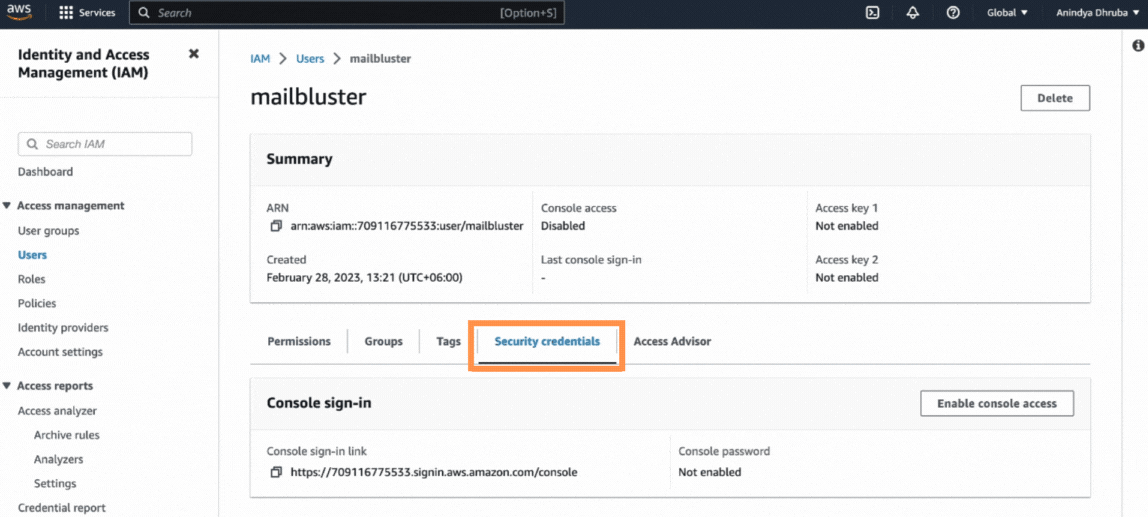Switch to the Groups tab

(x=384, y=341)
